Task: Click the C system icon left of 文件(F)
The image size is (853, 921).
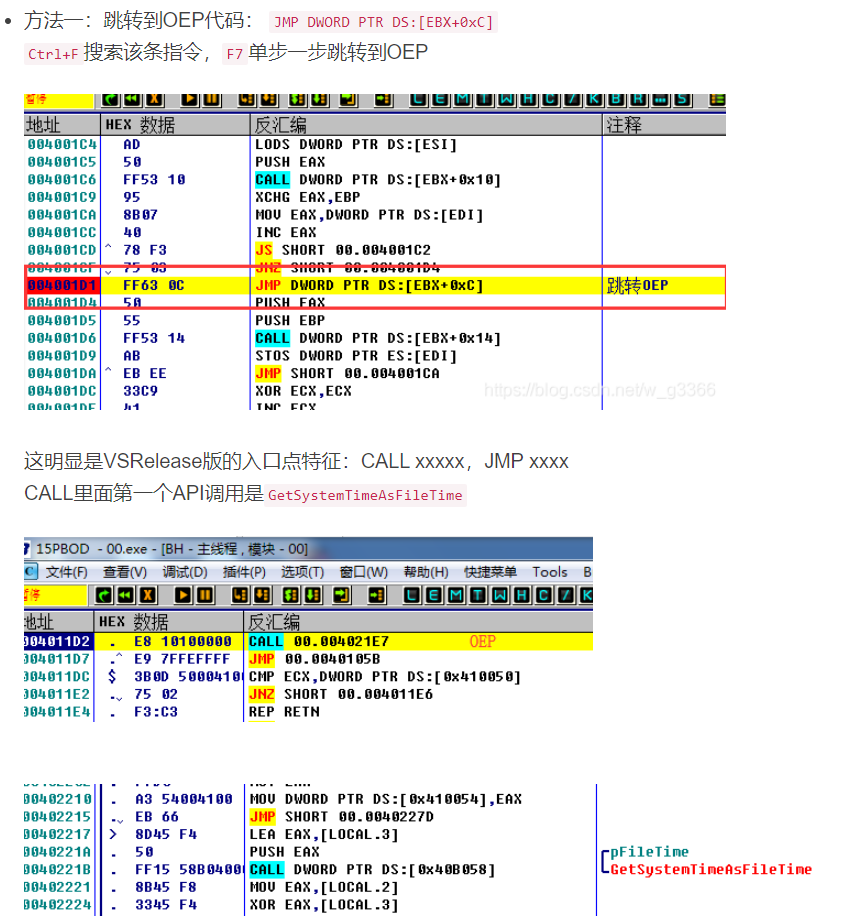Action: (x=29, y=571)
